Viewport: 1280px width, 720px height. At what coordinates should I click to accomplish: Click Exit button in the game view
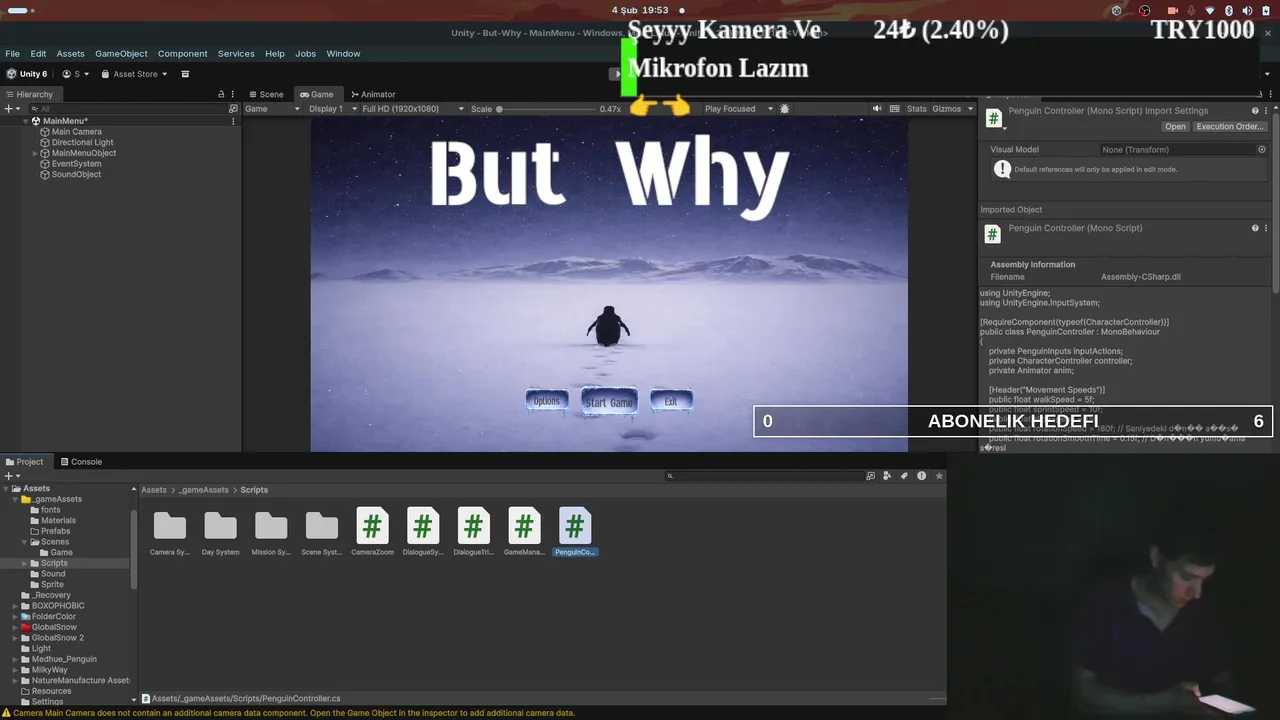671,401
